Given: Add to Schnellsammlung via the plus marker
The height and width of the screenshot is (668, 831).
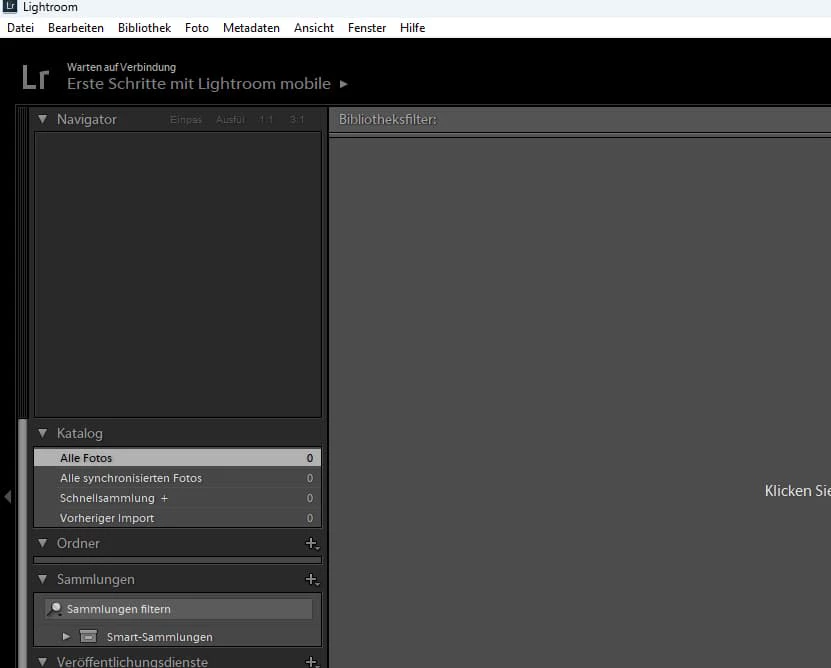Looking at the screenshot, I should click(x=164, y=498).
